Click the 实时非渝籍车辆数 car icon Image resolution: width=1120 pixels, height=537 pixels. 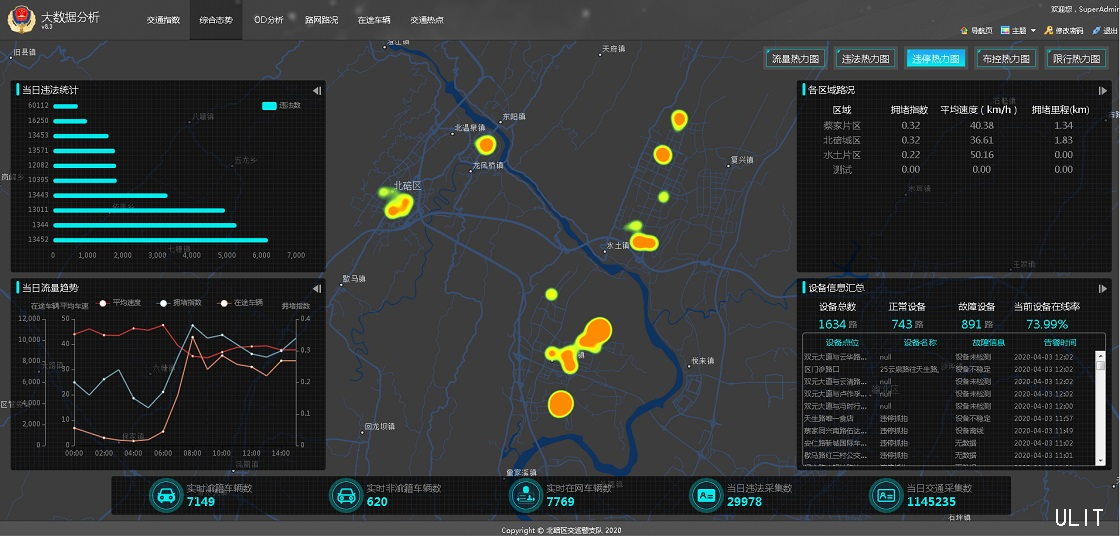click(x=344, y=495)
